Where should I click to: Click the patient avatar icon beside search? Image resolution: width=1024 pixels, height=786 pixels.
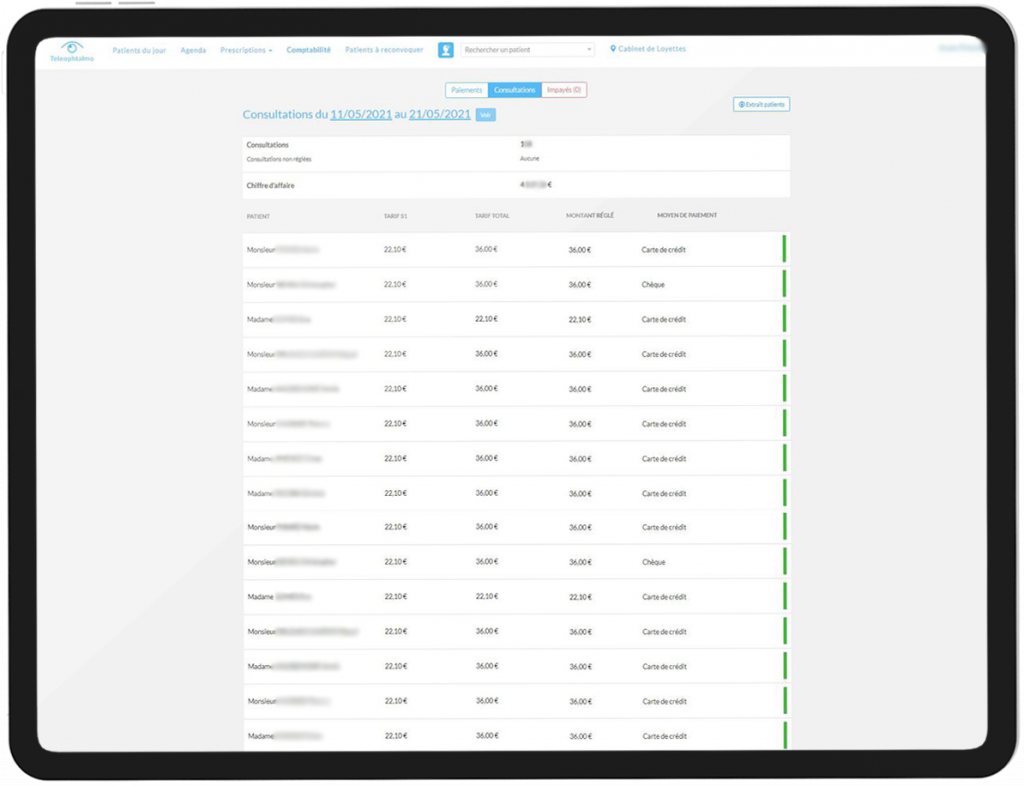coord(446,50)
